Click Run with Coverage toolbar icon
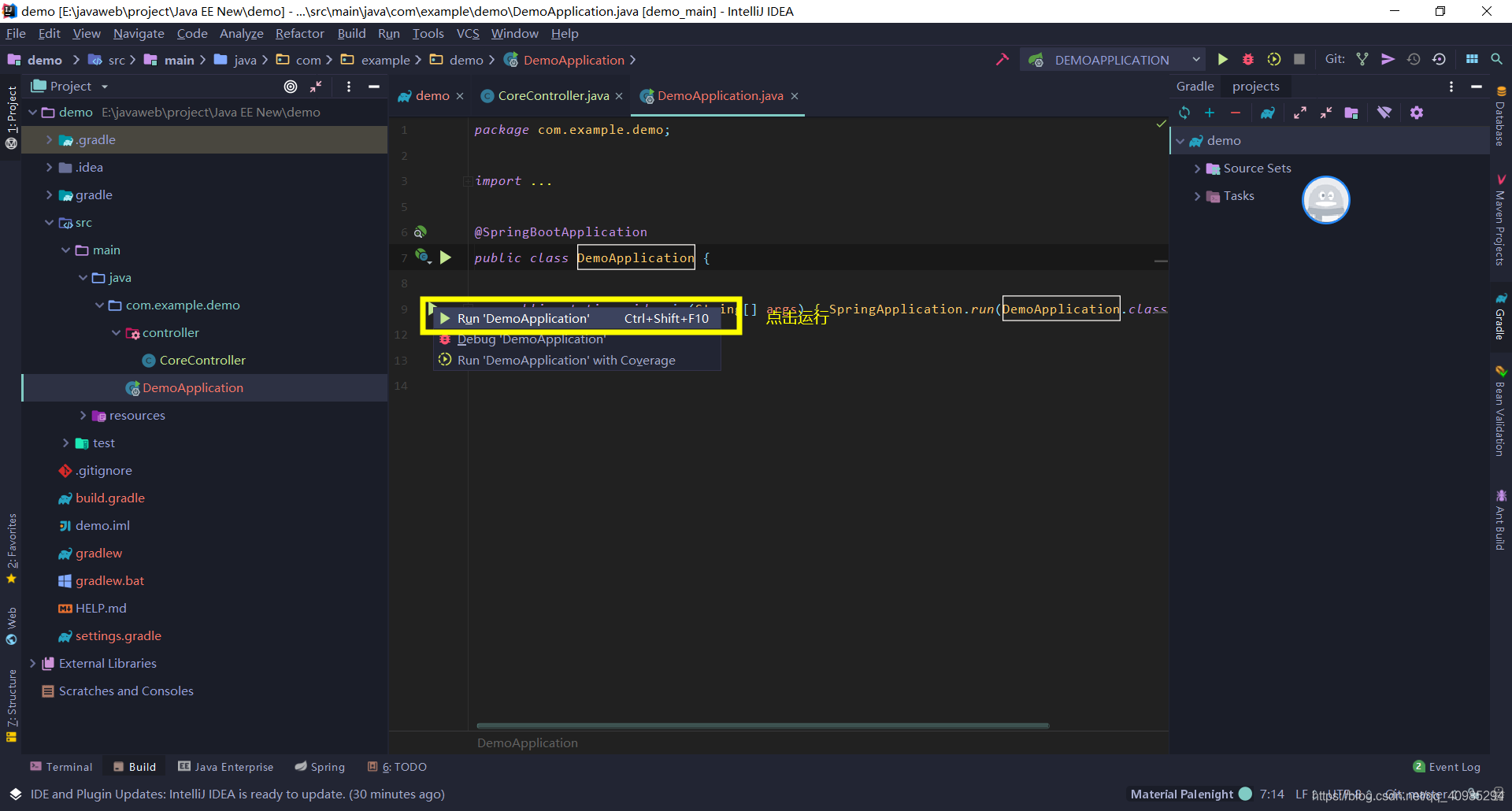 pos(1274,60)
